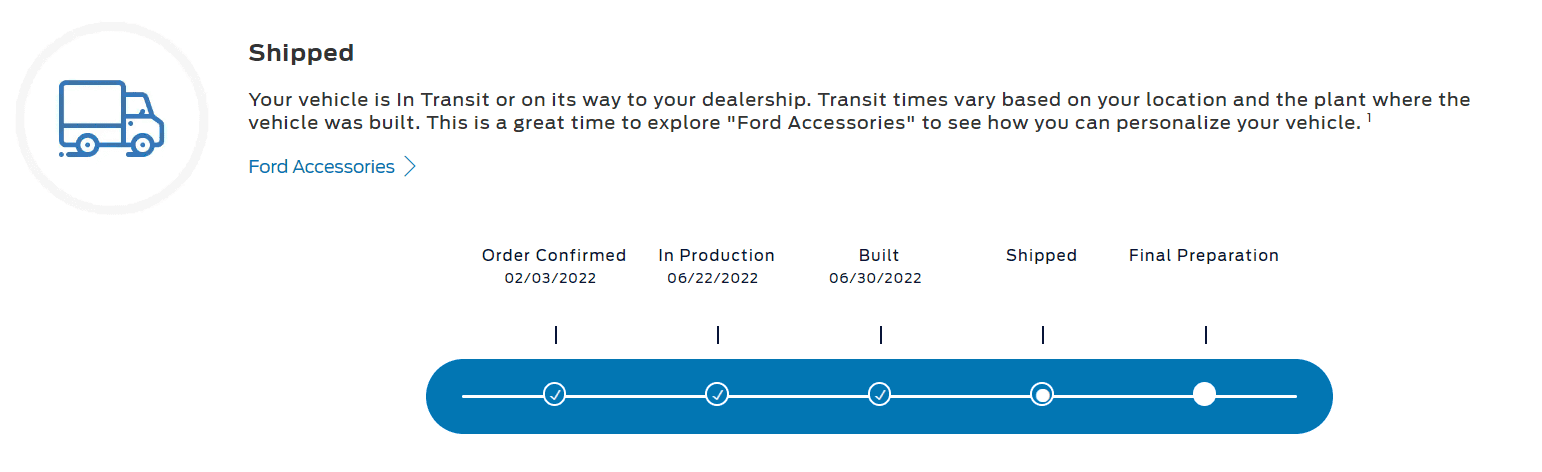Click the 06/30/2022 built date
This screenshot has width=1542, height=472.
coord(875,278)
